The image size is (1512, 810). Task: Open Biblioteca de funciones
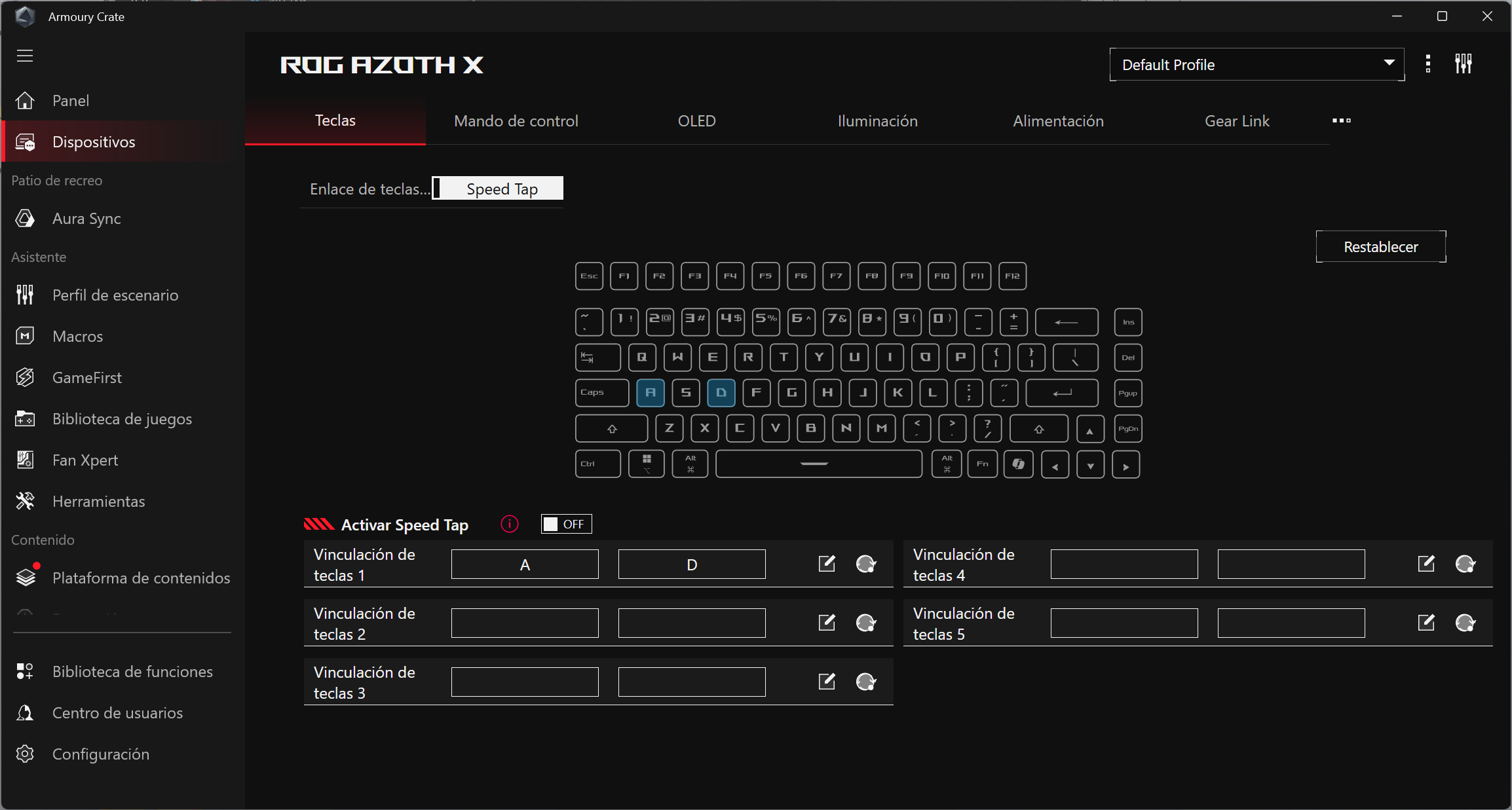(x=123, y=671)
